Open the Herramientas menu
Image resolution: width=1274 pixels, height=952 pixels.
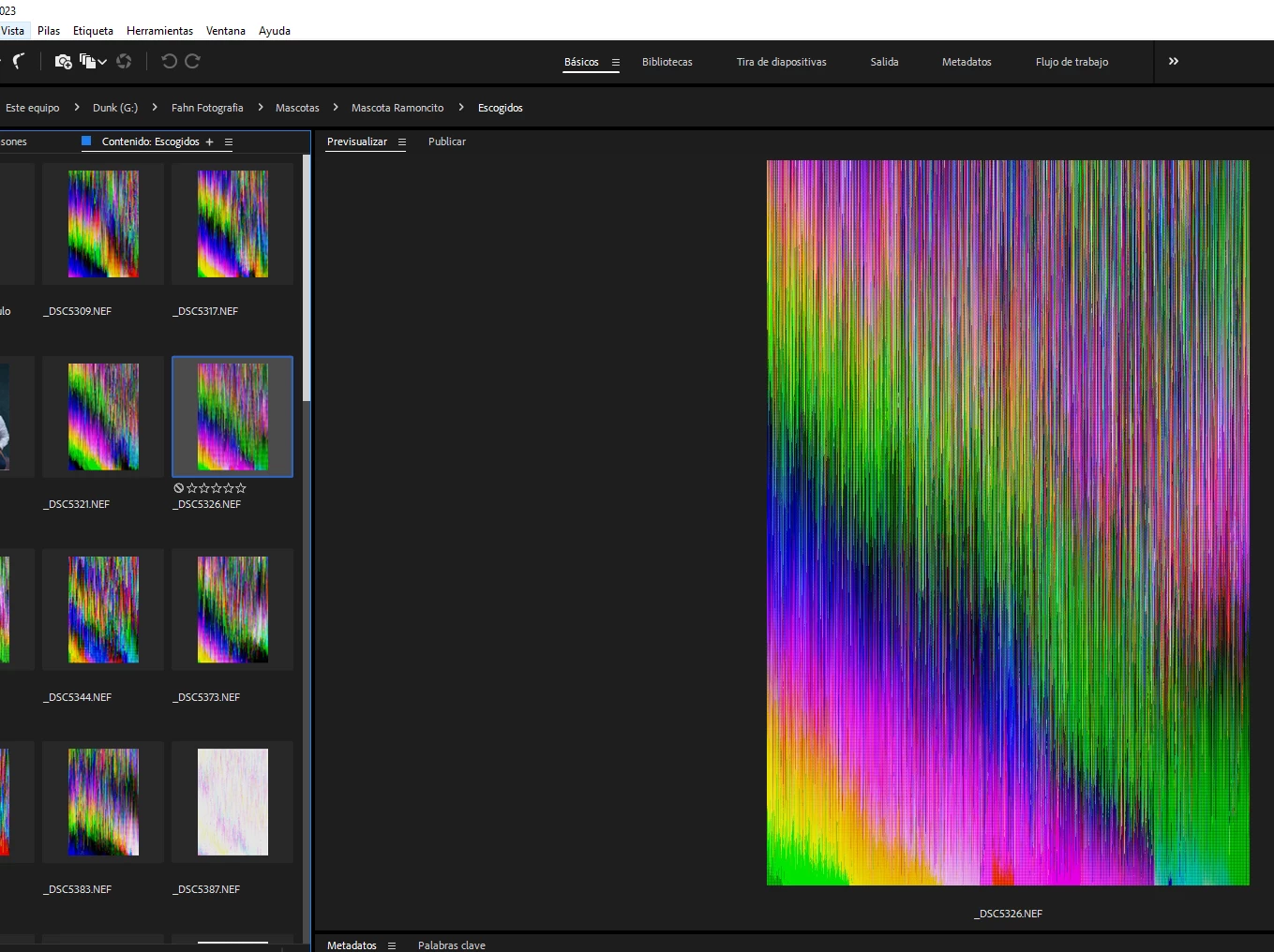pyautogui.click(x=159, y=31)
